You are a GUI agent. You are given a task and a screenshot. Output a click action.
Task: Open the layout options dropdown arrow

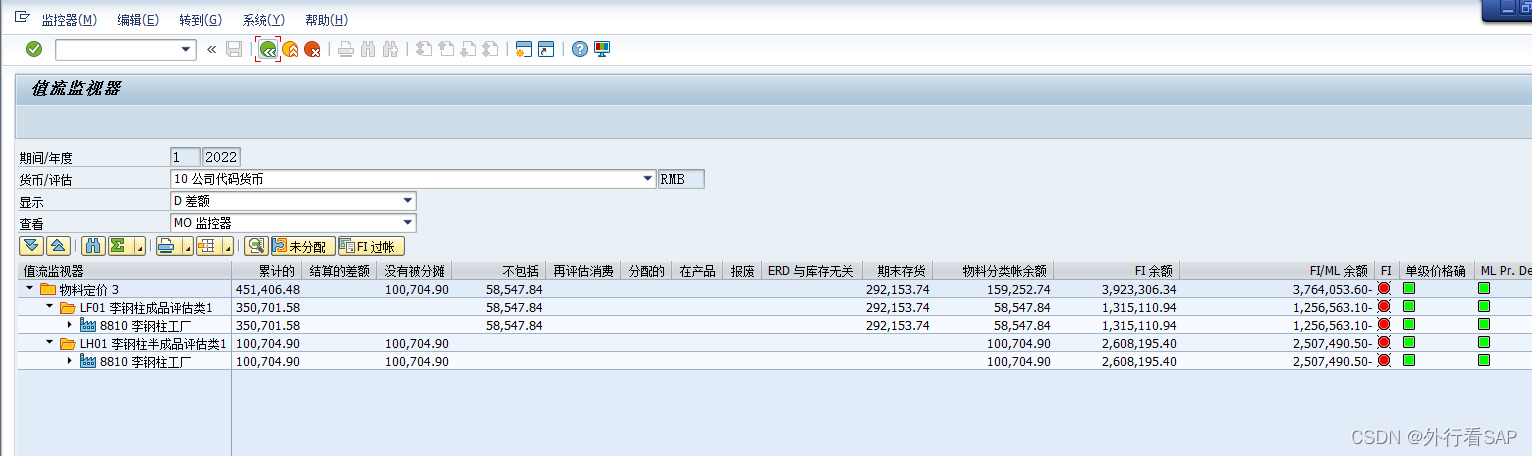pyautogui.click(x=227, y=246)
